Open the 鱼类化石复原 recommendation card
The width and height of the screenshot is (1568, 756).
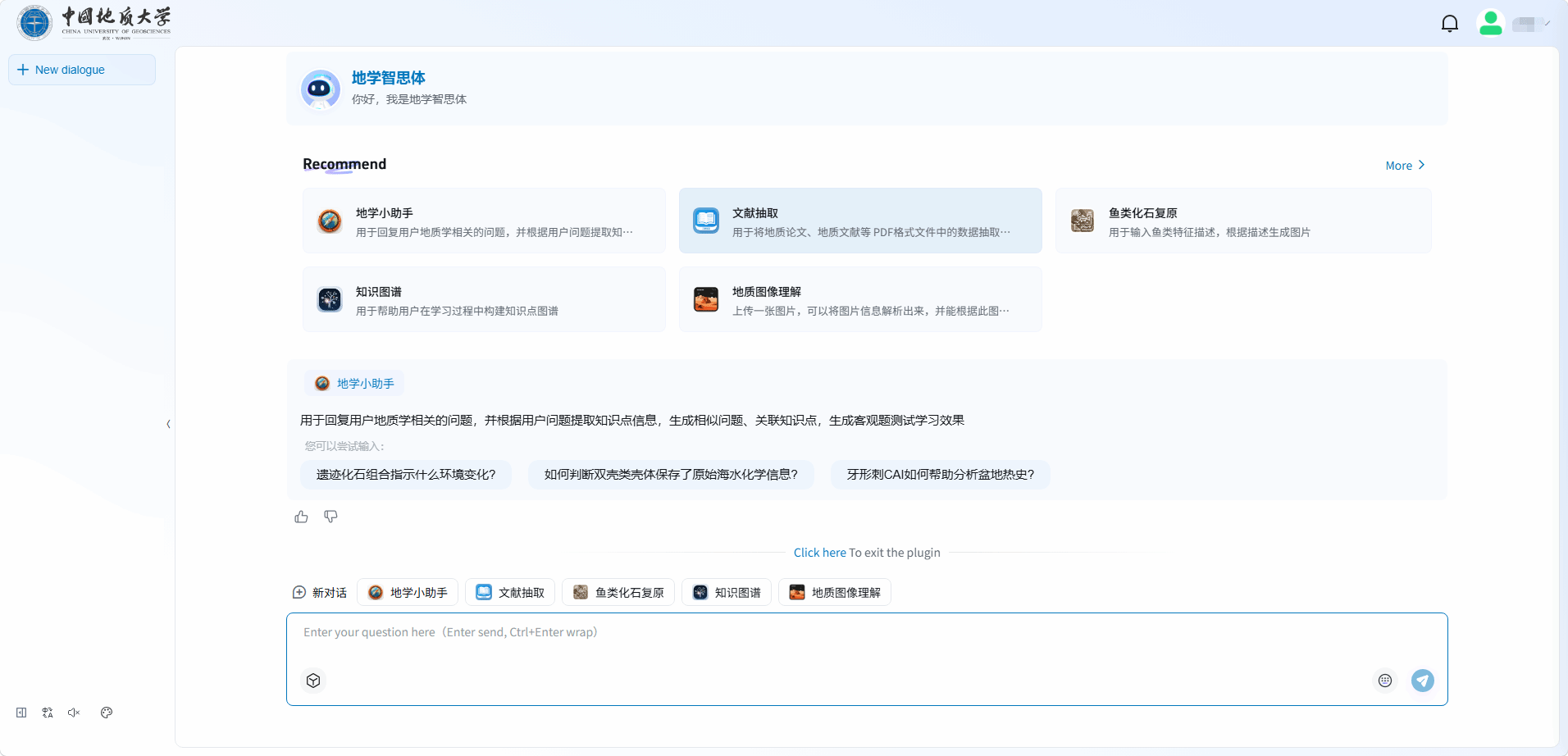coord(1242,221)
